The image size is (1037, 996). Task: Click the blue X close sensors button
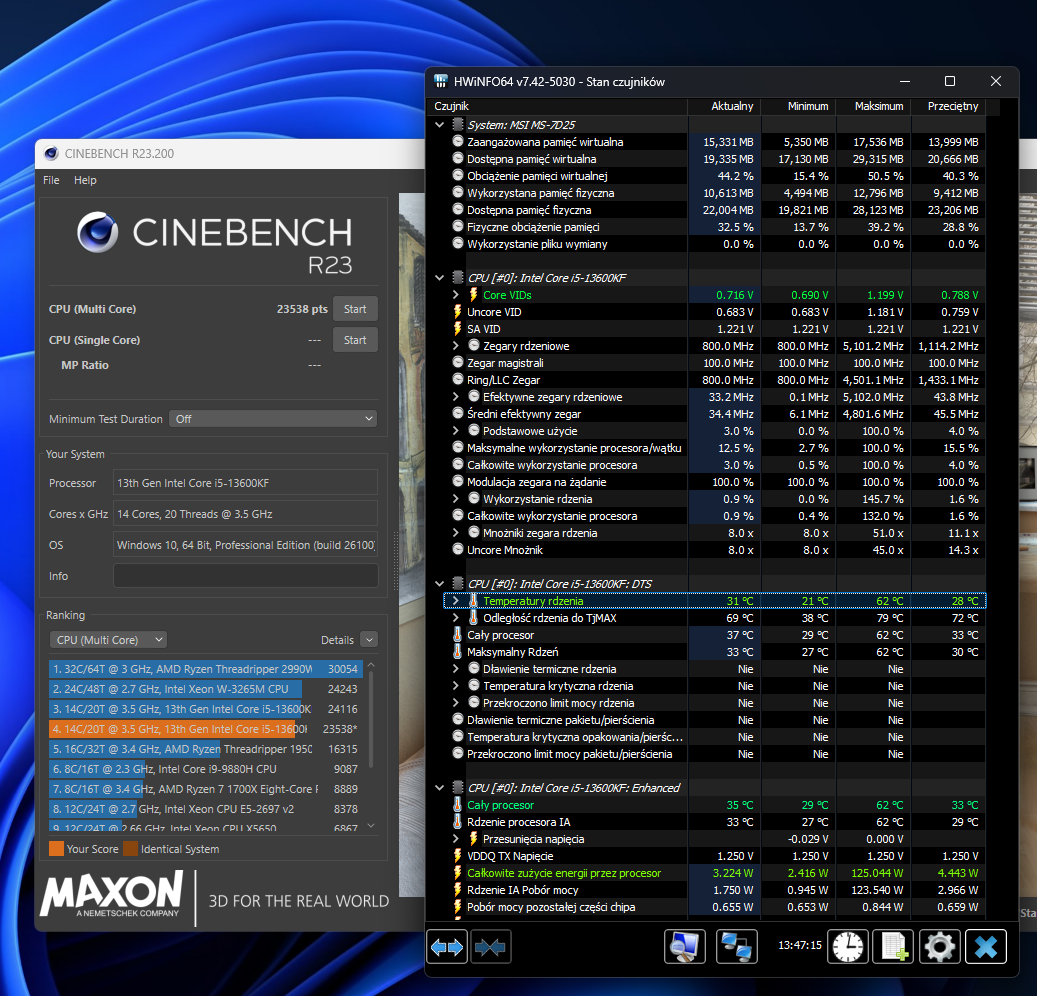986,947
